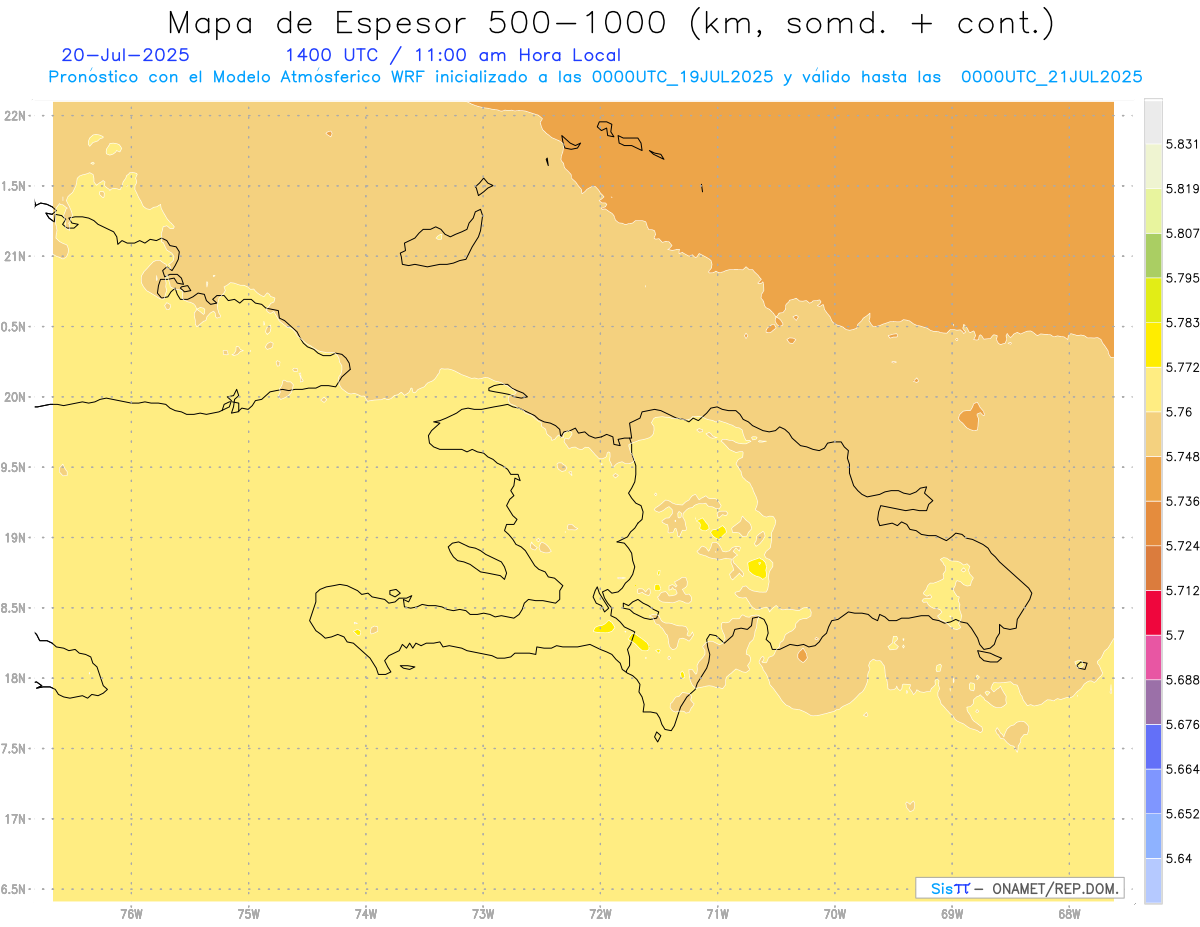Image resolution: width=1200 pixels, height=927 pixels.
Task: Click the colorbar value 5.664
Action: 1182,768
